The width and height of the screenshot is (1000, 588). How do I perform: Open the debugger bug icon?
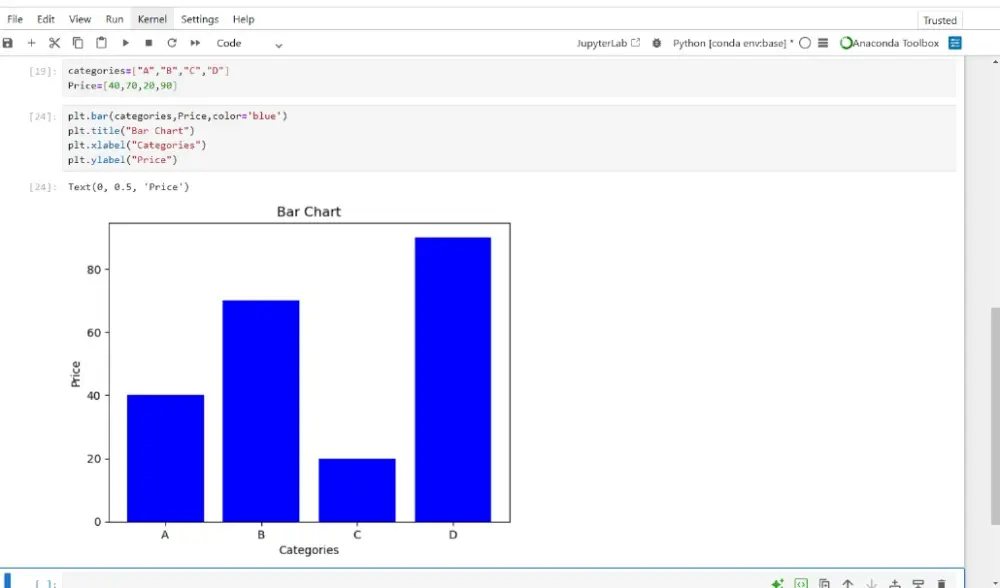tap(657, 42)
